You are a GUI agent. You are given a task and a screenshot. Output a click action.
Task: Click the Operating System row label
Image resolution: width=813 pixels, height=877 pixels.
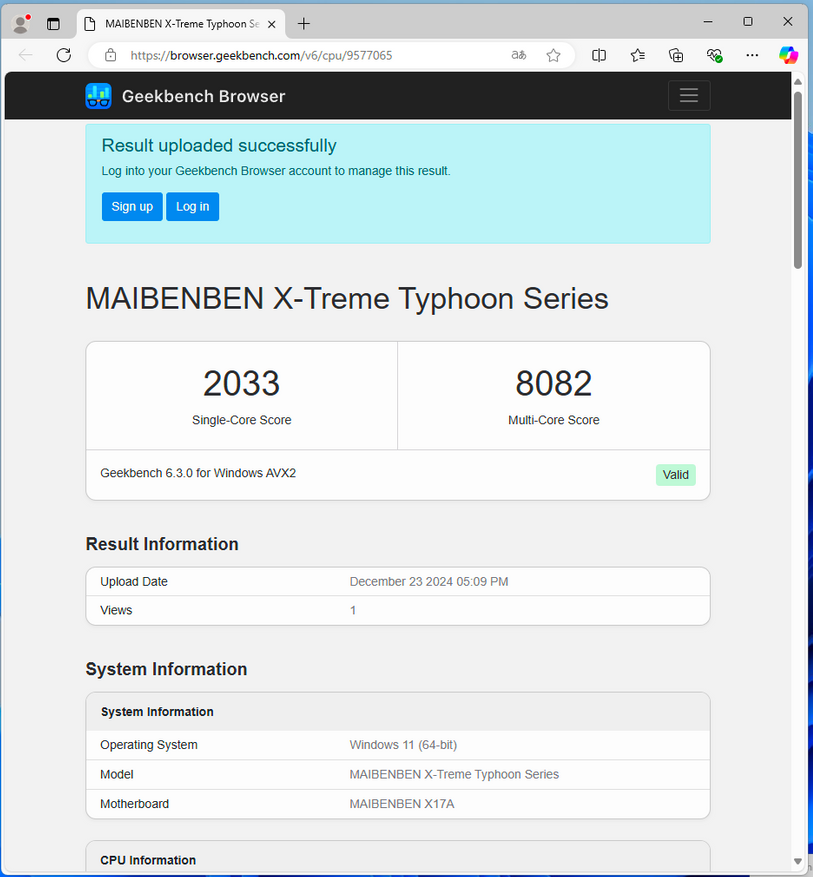click(149, 745)
